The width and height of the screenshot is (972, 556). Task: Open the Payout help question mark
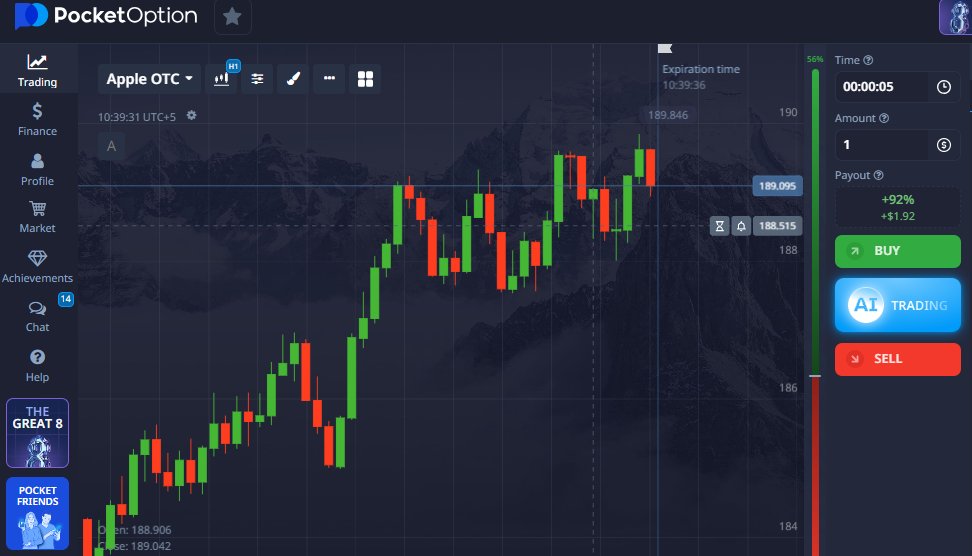878,175
